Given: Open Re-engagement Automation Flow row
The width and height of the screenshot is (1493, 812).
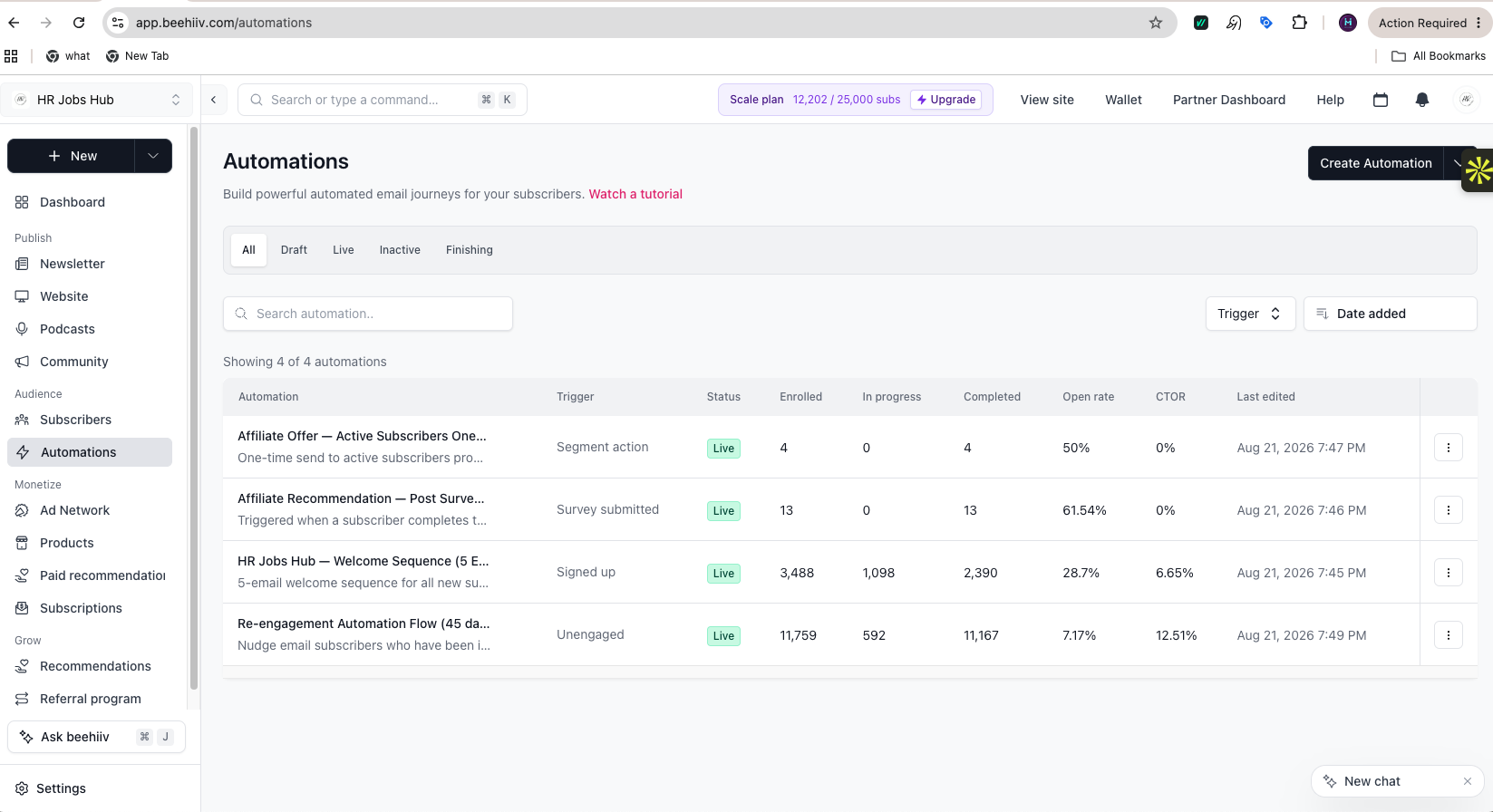Looking at the screenshot, I should pos(364,623).
